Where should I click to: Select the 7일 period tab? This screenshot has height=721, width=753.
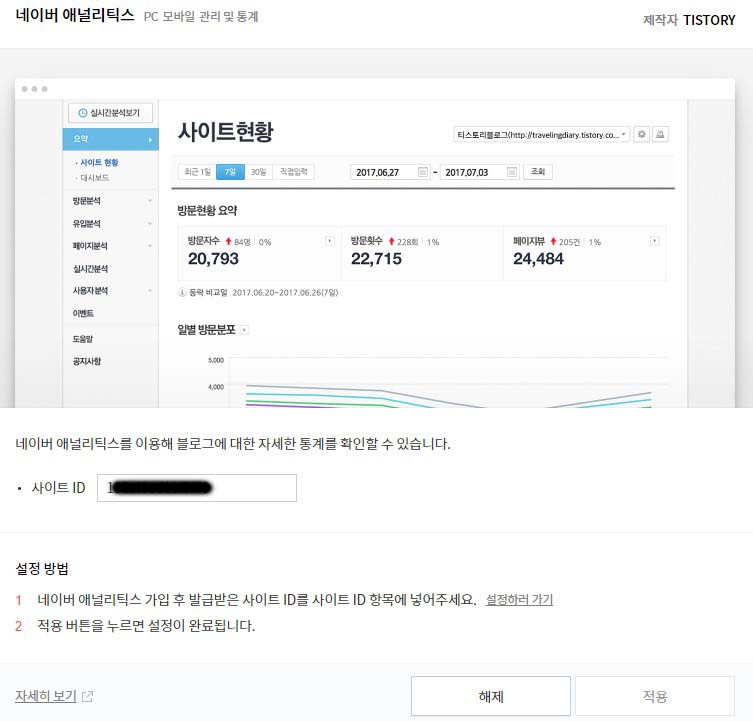(231, 172)
